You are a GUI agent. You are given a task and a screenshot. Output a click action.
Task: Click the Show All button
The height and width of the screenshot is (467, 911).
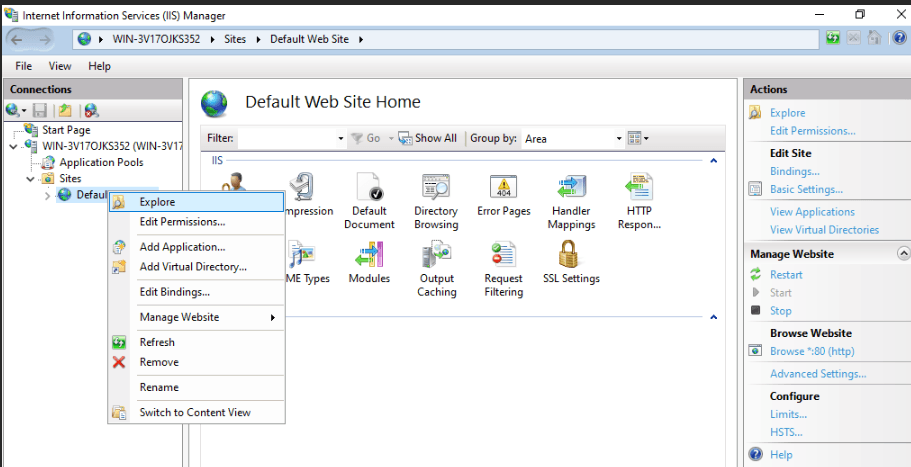[428, 138]
